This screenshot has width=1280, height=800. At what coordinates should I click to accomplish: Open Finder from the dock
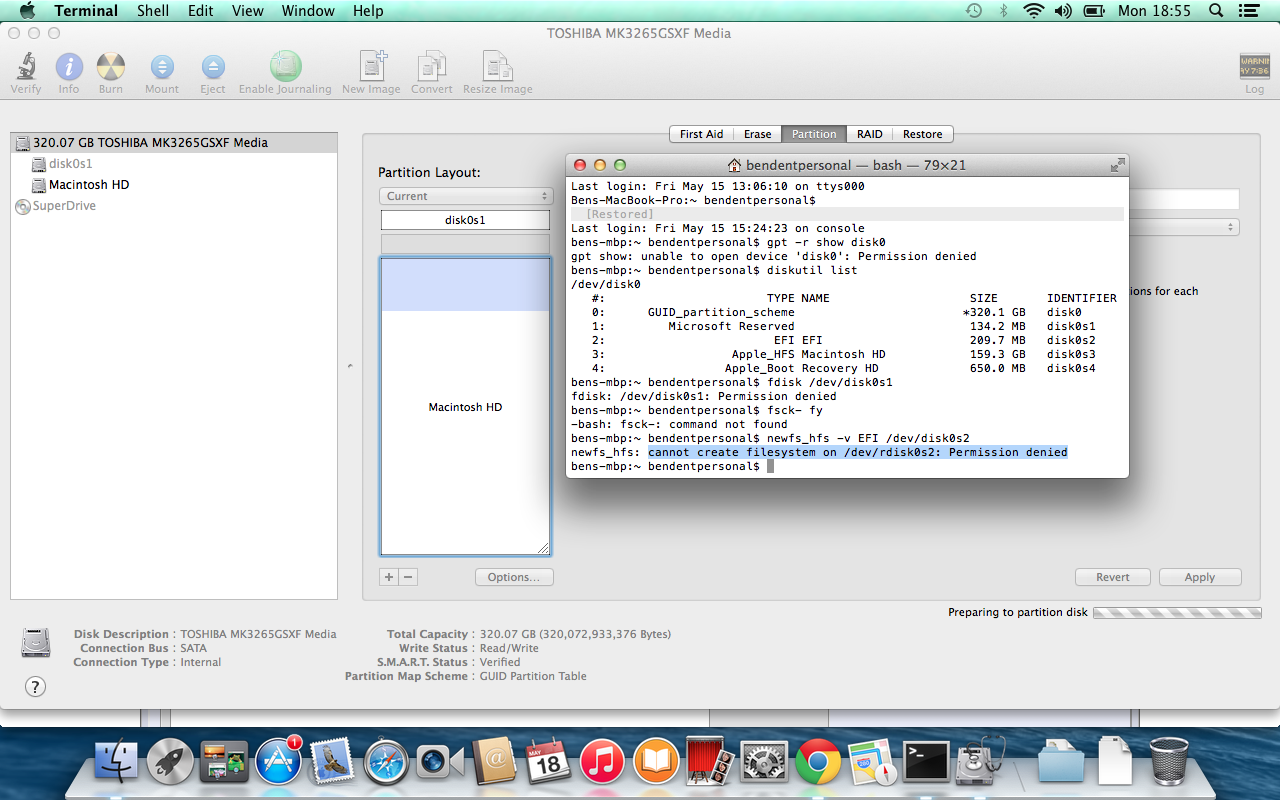[117, 763]
